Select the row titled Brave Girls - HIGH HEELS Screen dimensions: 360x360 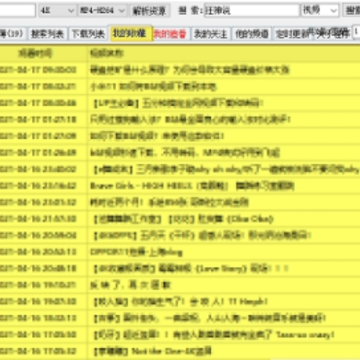coord(180,186)
